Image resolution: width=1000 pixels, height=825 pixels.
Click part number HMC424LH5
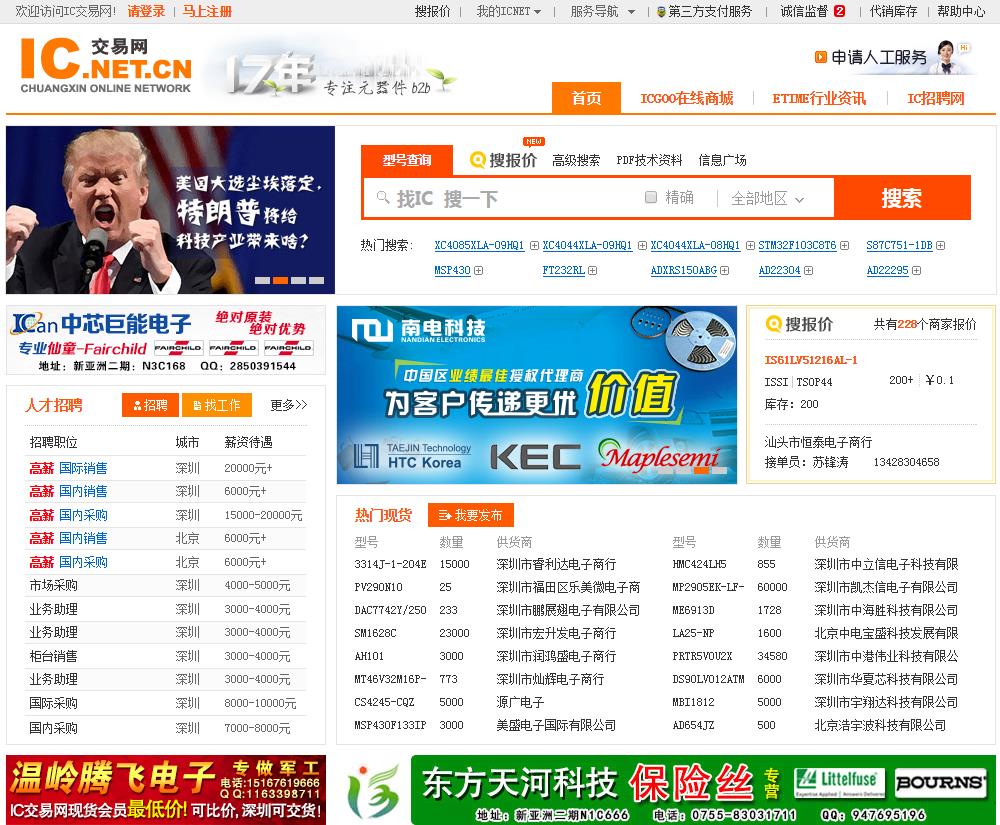699,564
